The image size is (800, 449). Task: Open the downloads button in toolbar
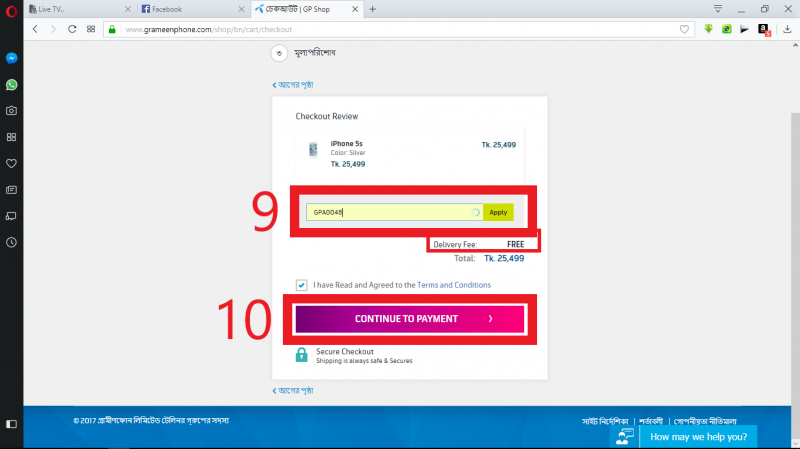[787, 29]
